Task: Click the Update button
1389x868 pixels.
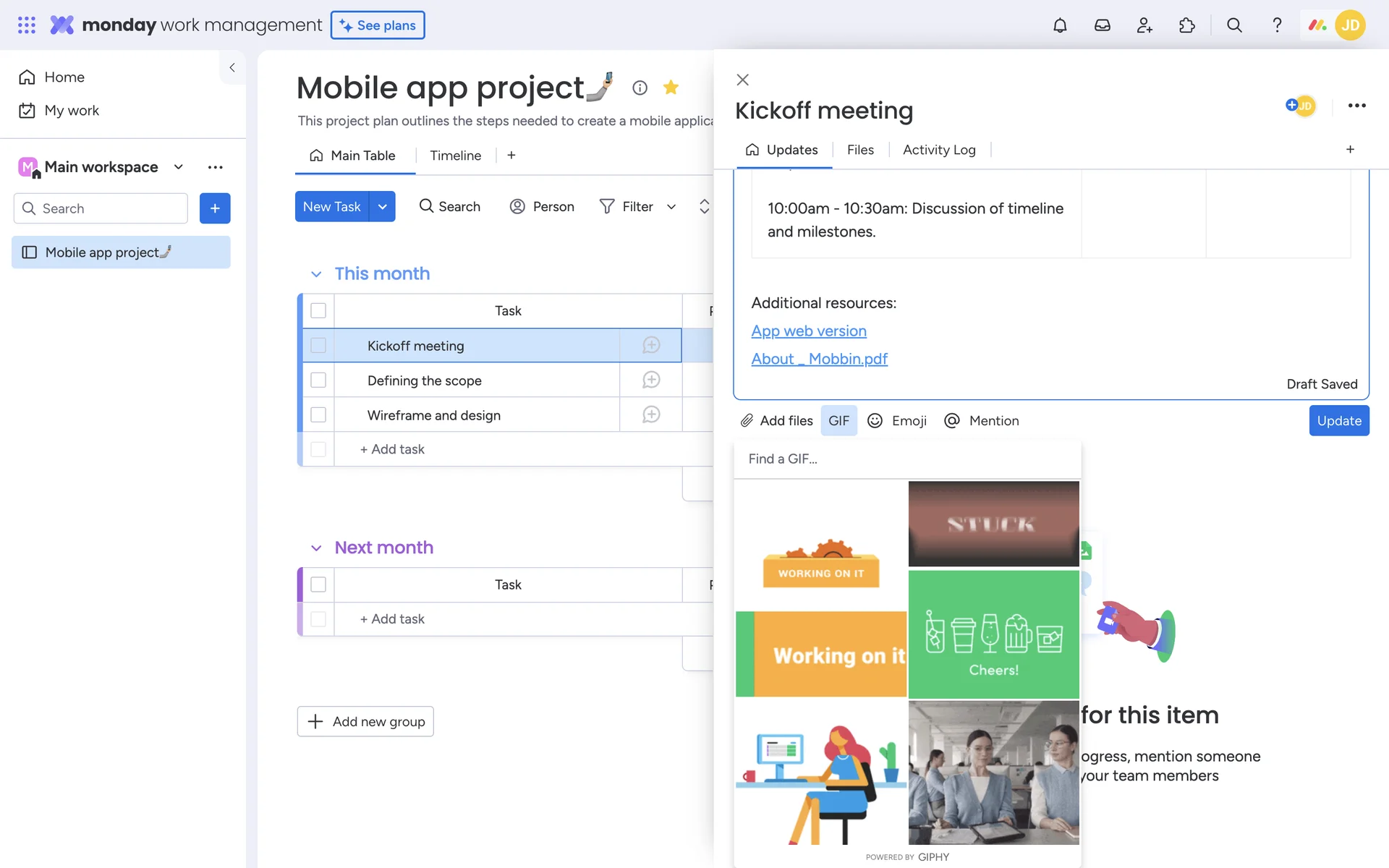Action: tap(1338, 421)
